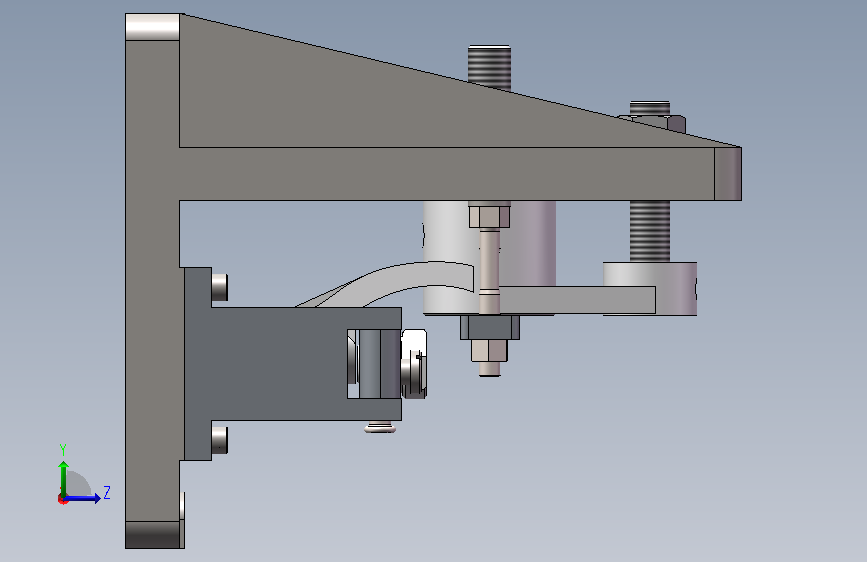Image resolution: width=867 pixels, height=562 pixels.
Task: Select the threaded stud protruding above the gusset
Action: (x=489, y=67)
